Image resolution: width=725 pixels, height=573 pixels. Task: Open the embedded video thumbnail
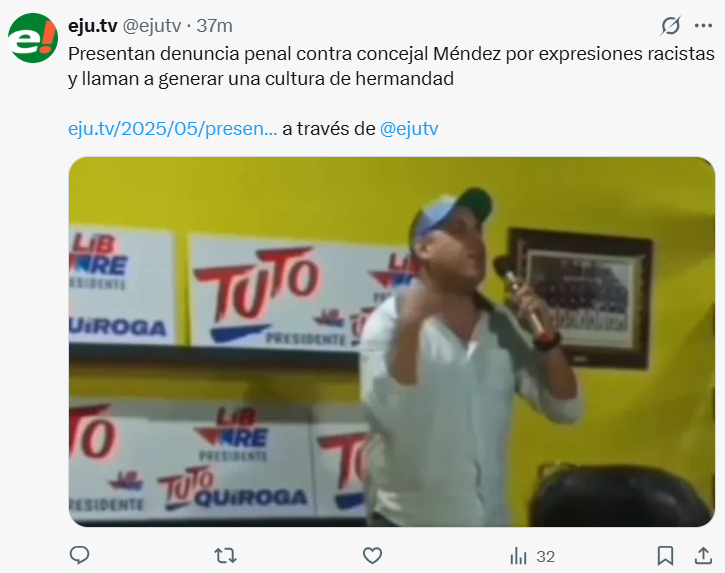tap(392, 342)
